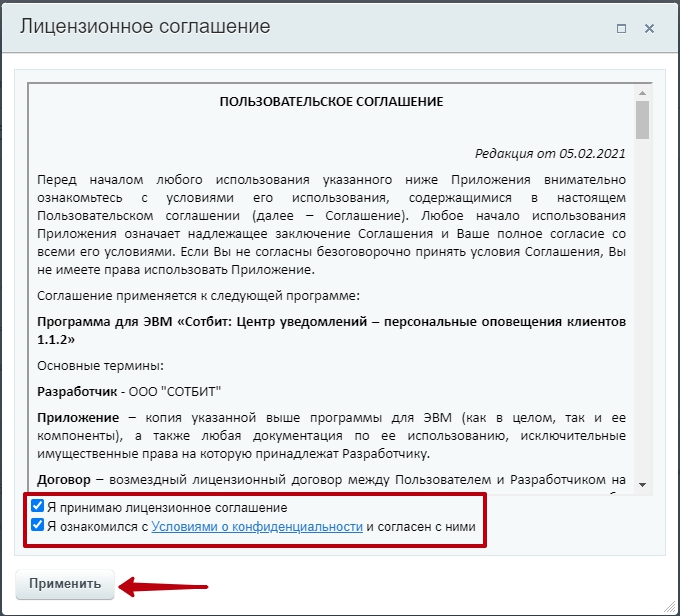Click the scrollbar down arrow
680x616 pixels.
coord(642,485)
